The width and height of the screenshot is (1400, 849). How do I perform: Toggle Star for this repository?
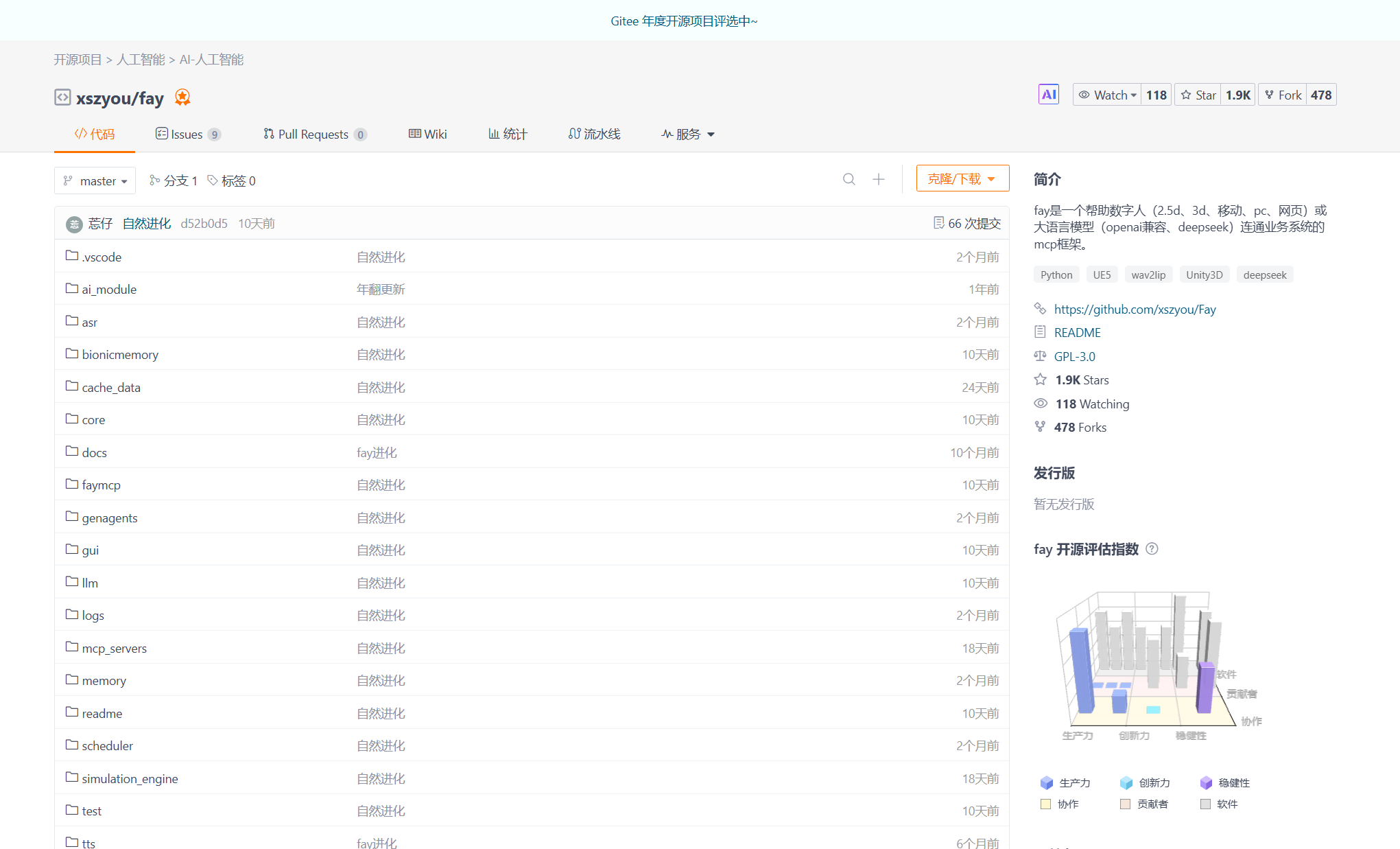(x=1198, y=94)
